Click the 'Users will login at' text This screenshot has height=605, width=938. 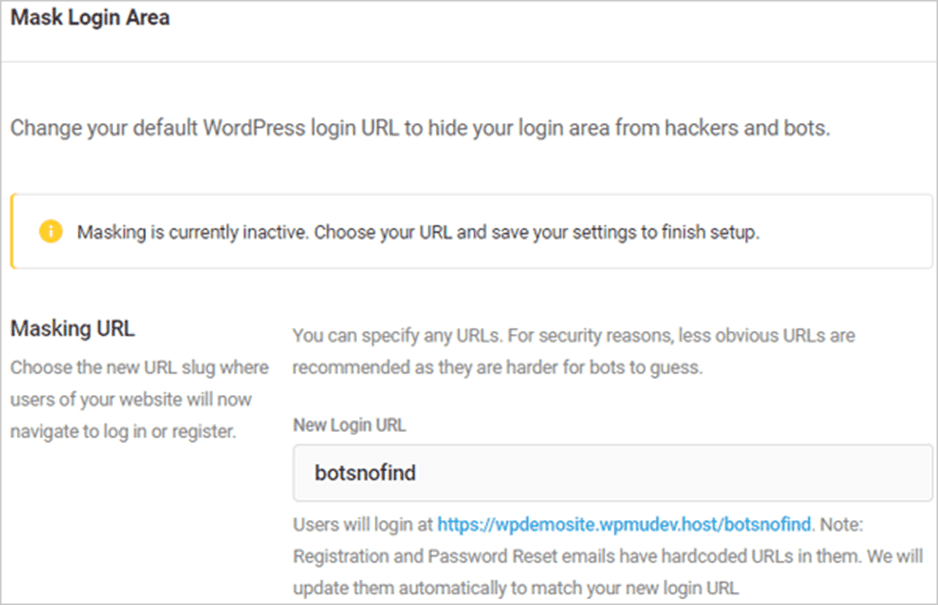click(x=363, y=524)
